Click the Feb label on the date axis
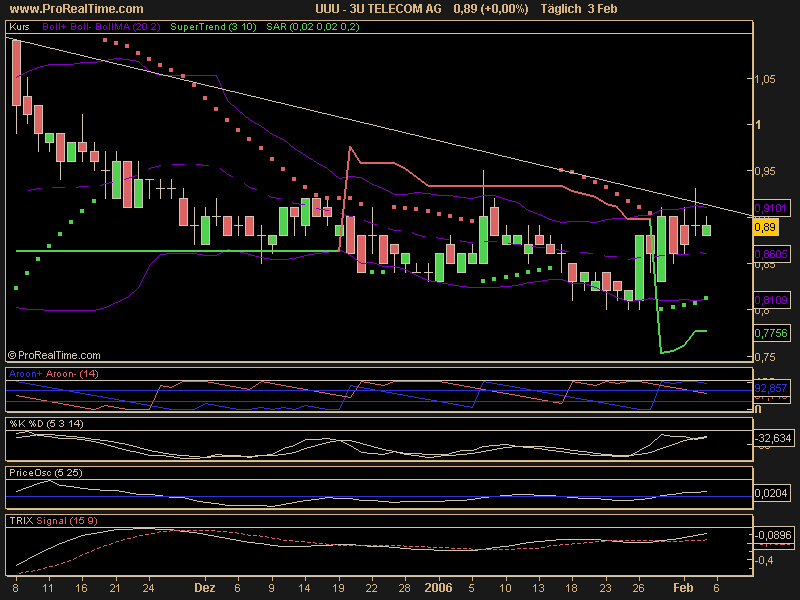Viewport: 800px width, 600px height. [683, 588]
